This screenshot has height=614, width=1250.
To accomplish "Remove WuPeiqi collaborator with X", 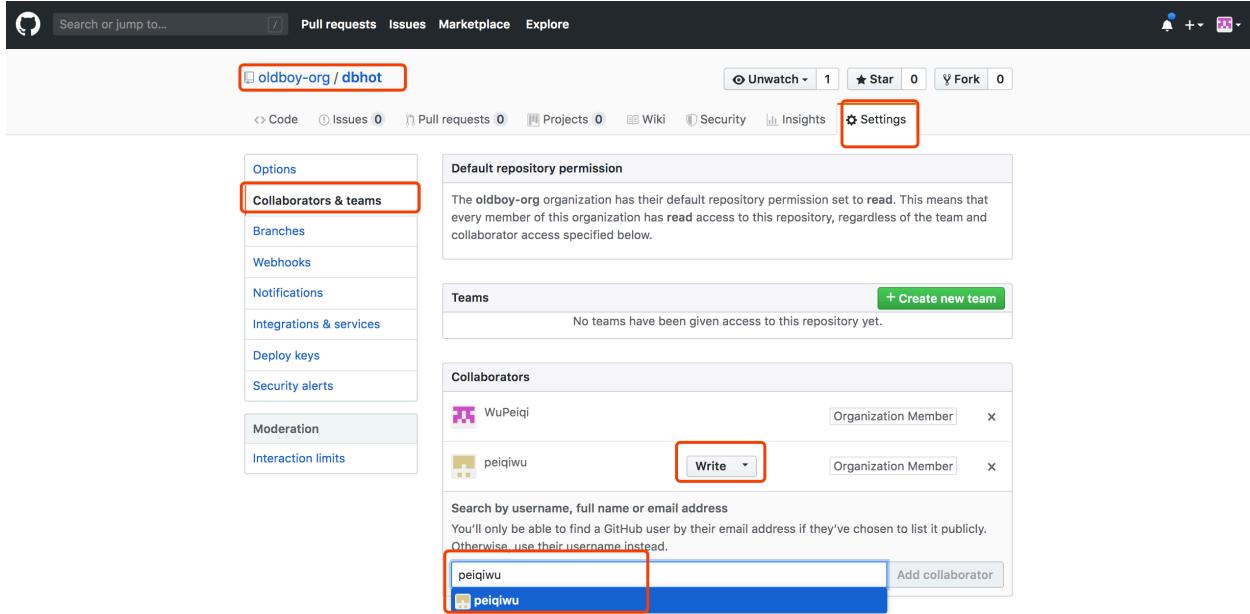I will [x=991, y=416].
